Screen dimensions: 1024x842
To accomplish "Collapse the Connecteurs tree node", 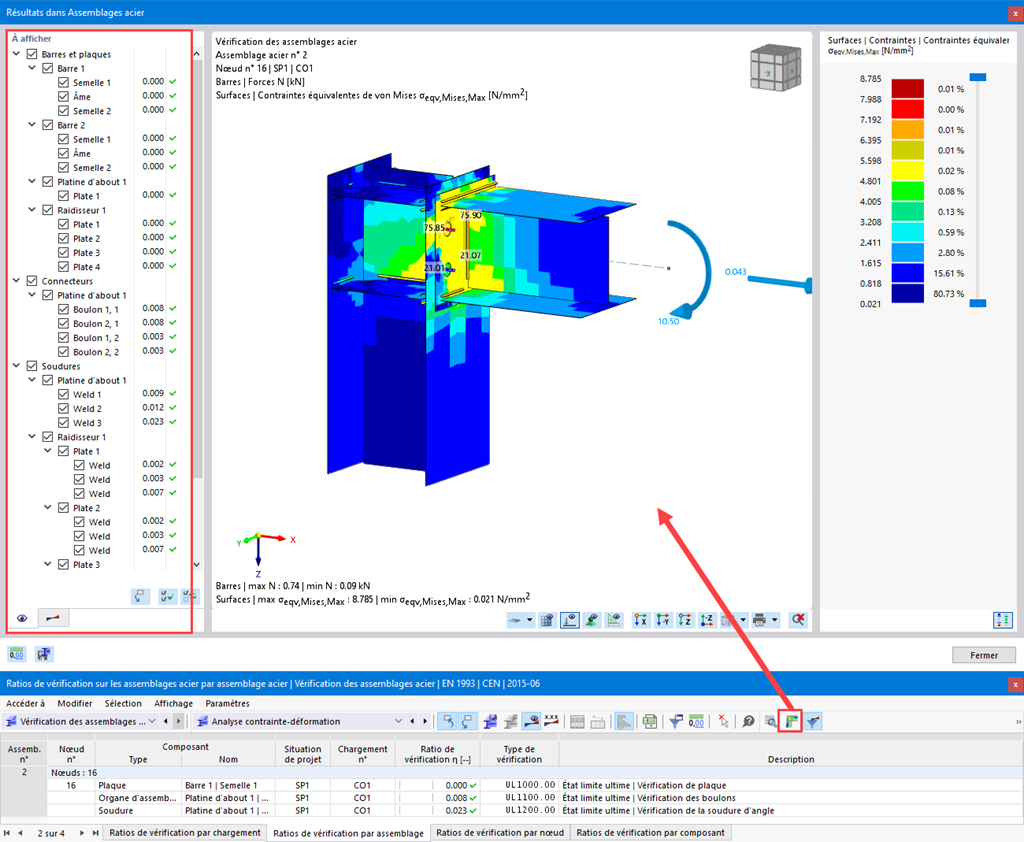I will [x=16, y=280].
